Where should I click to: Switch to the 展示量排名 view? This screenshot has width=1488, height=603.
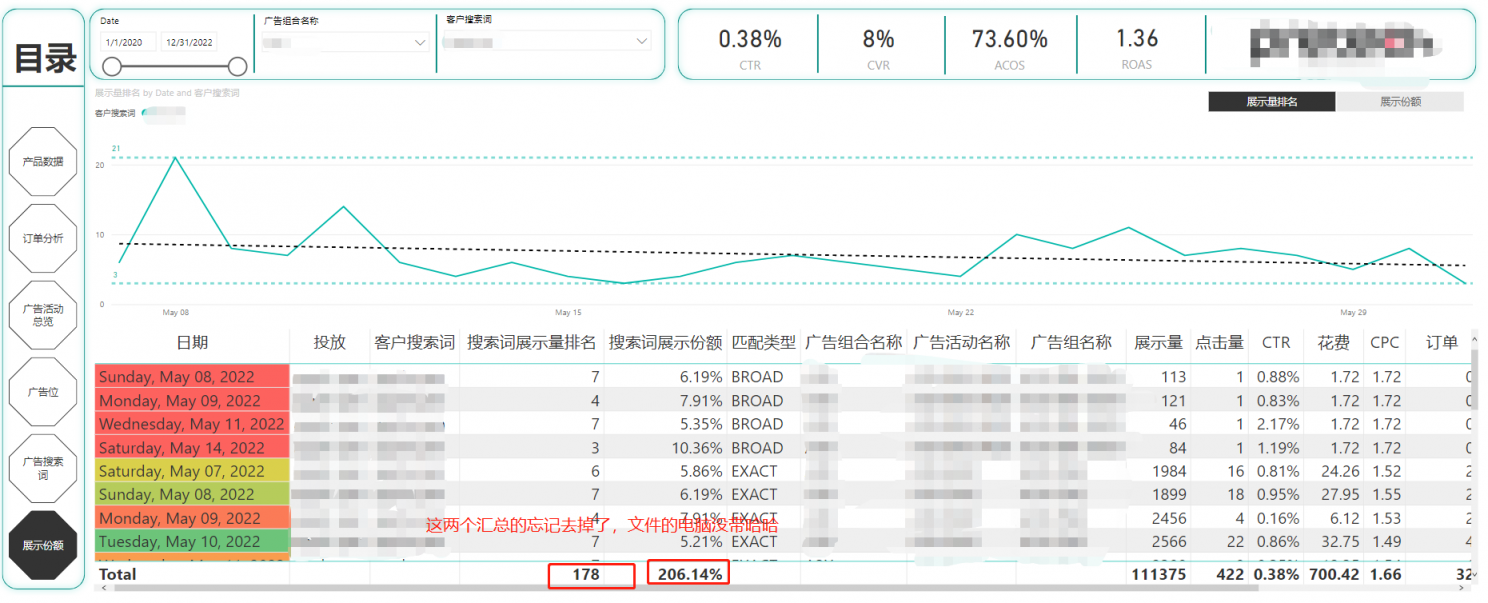(x=1271, y=101)
